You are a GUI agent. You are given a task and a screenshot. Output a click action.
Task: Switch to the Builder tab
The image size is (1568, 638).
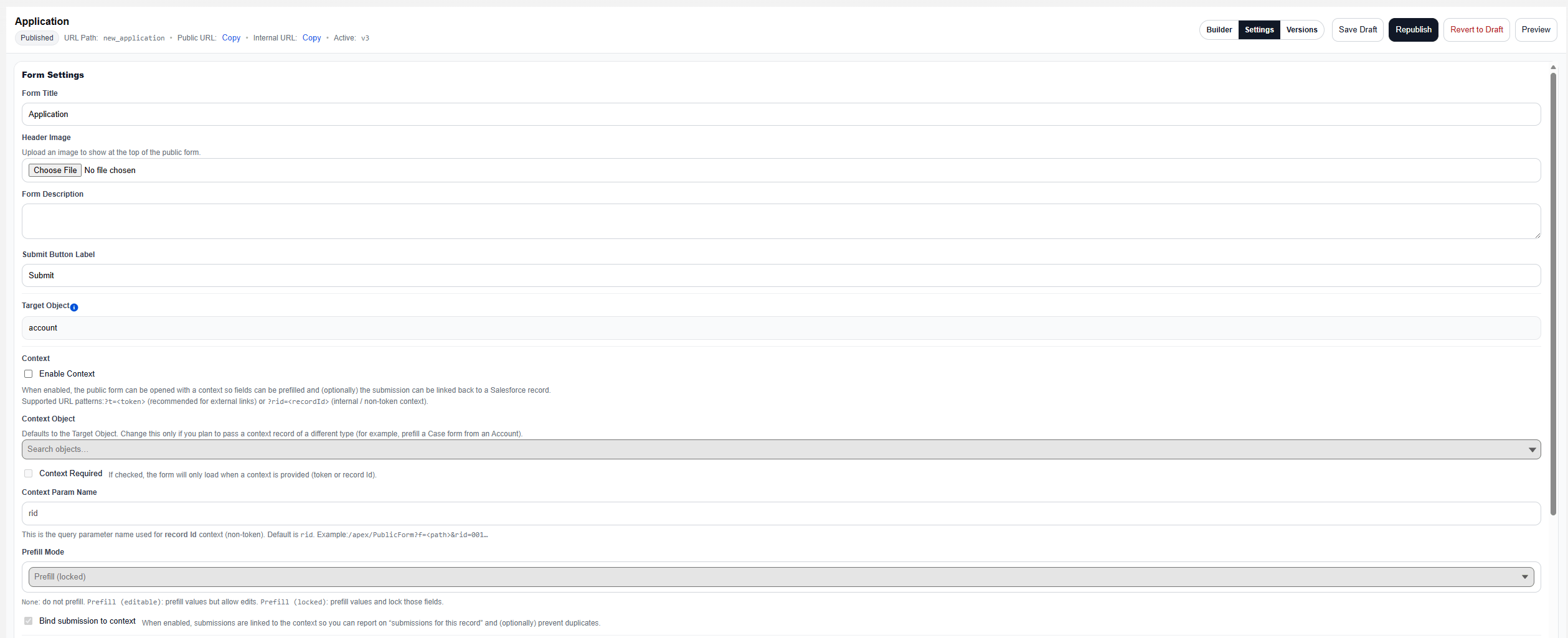[1219, 29]
